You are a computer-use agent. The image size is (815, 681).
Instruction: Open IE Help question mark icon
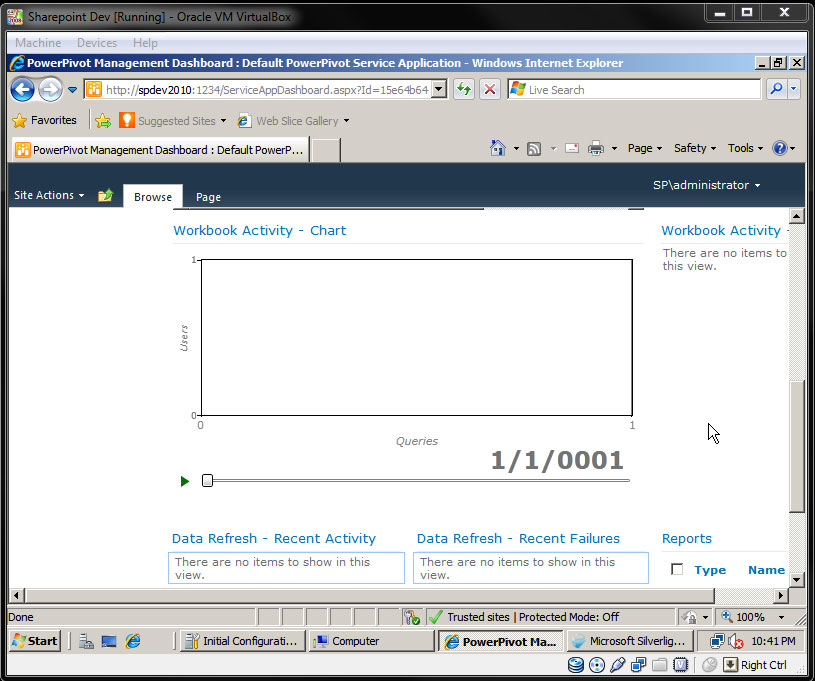click(x=780, y=148)
